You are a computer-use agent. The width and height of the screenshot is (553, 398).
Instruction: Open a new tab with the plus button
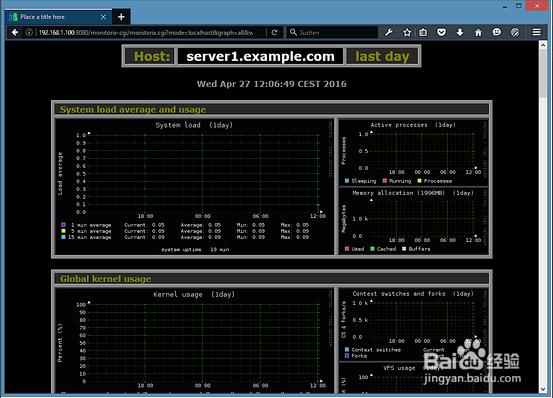[121, 17]
